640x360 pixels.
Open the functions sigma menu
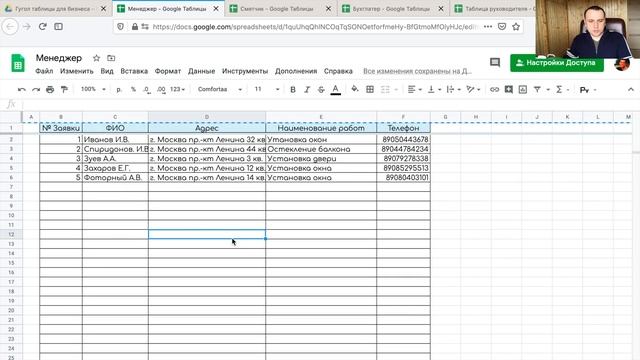point(559,89)
